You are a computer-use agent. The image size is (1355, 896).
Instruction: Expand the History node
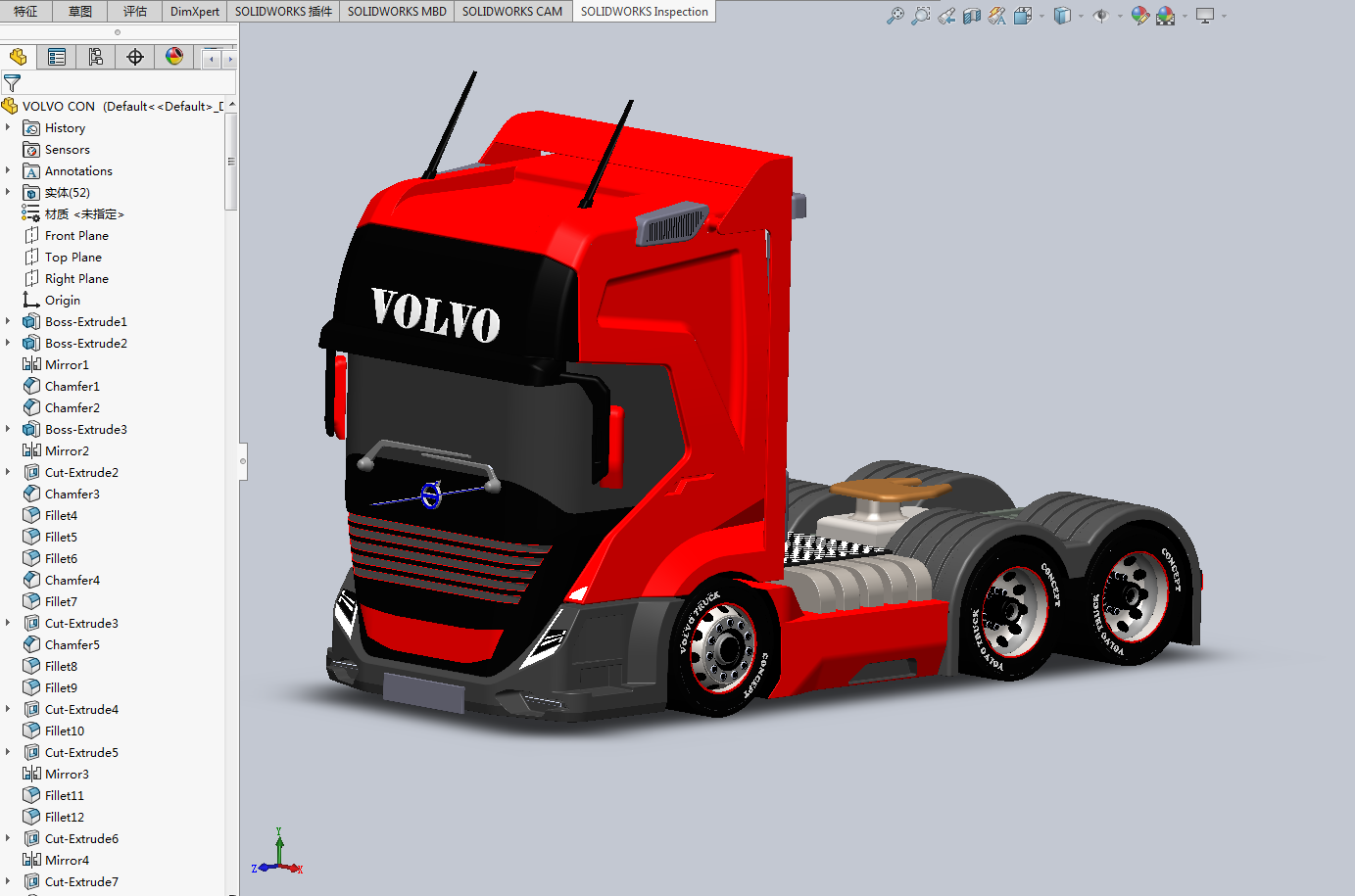[x=8, y=127]
